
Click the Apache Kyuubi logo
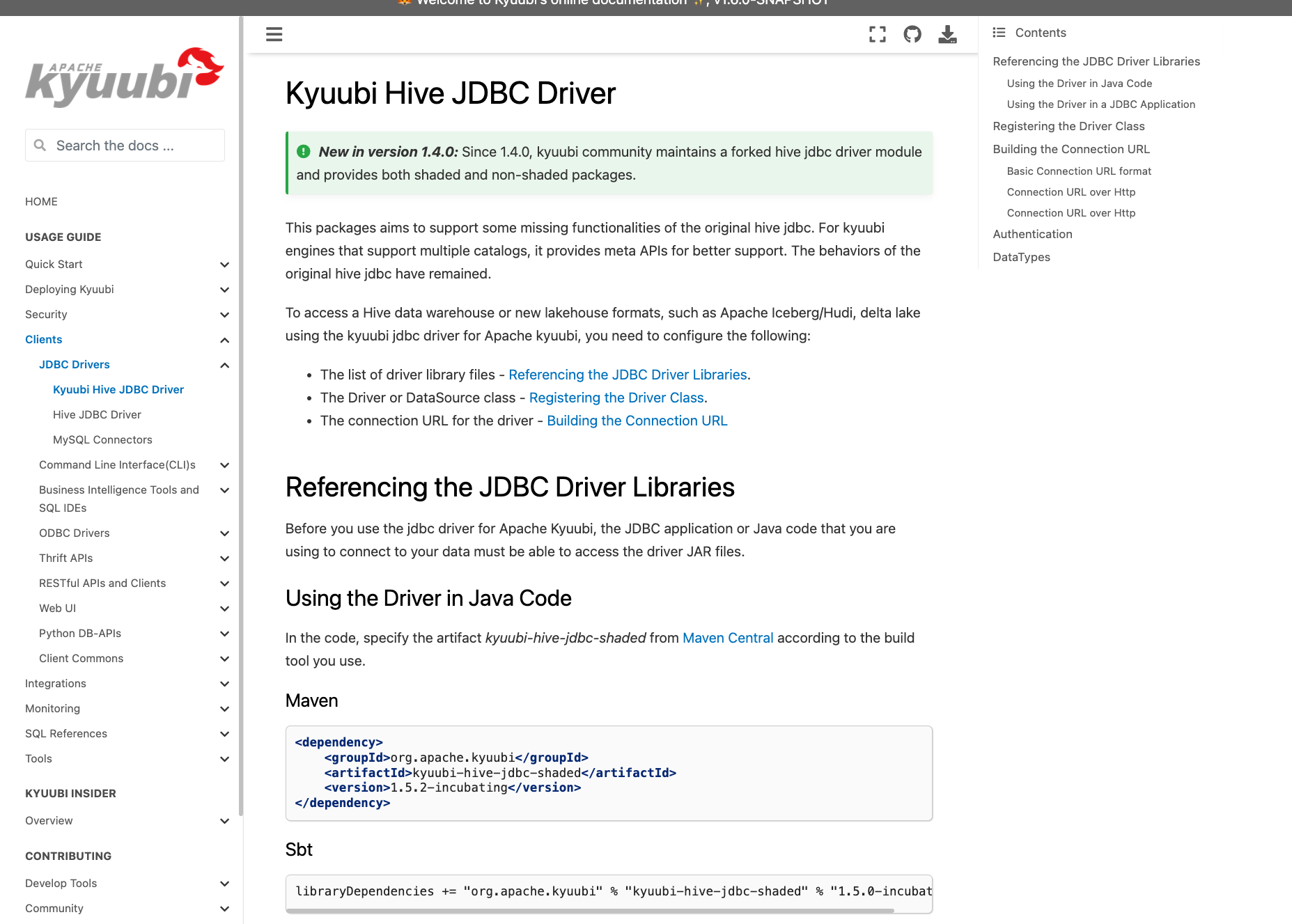click(125, 77)
